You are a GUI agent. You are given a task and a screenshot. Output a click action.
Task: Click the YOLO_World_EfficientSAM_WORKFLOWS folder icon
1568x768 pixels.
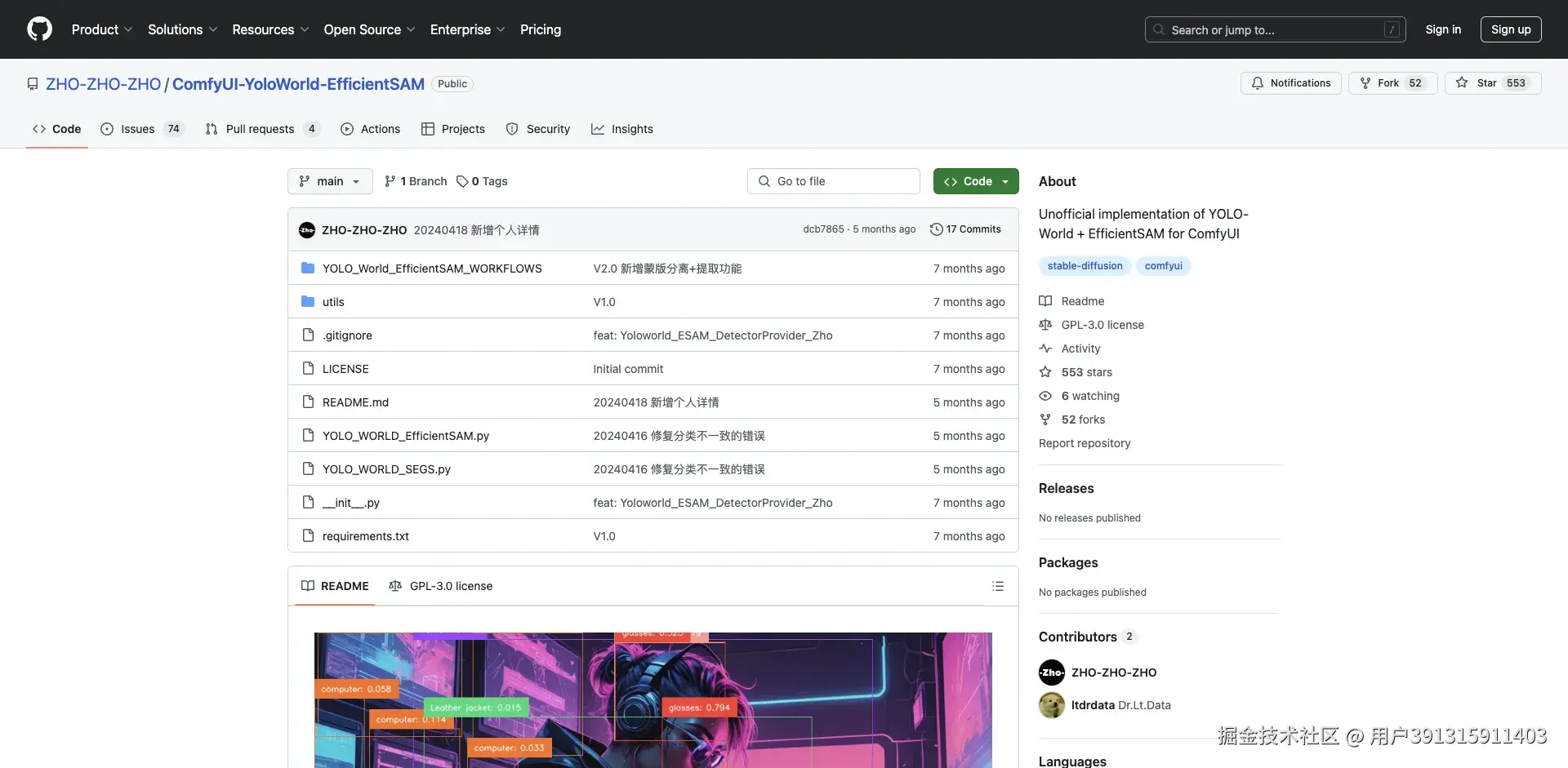(308, 269)
